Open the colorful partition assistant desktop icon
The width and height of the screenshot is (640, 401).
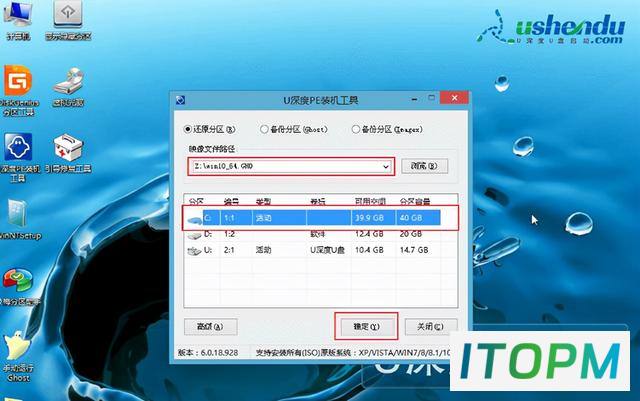tap(18, 287)
